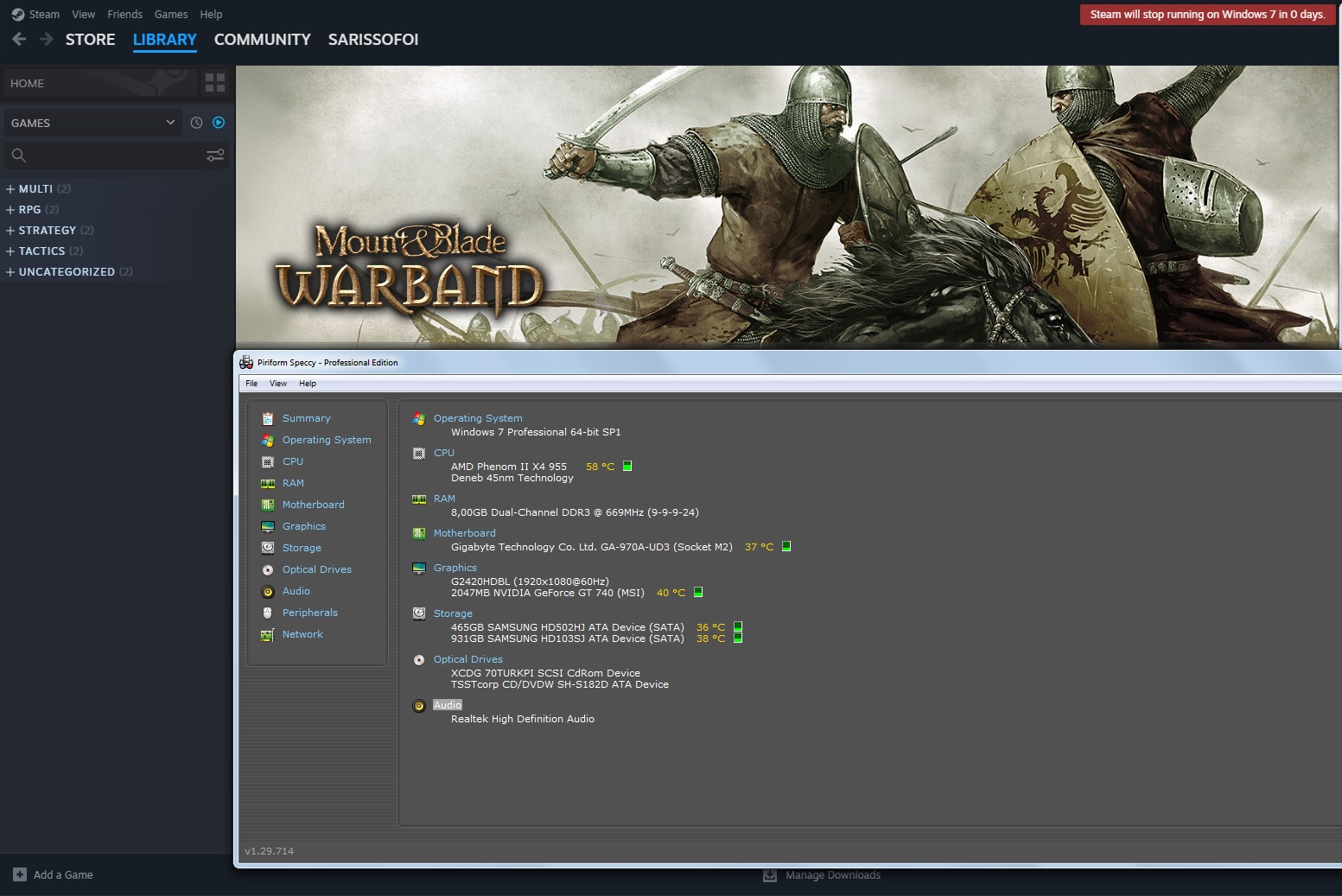Viewport: 1342px width, 896px height.
Task: Open the CPU section heading link
Action: coord(444,453)
